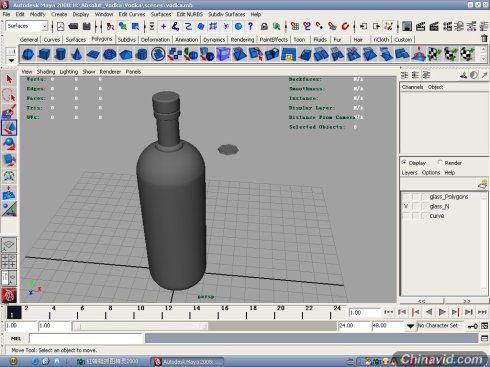Viewport: 490px width, 367px height.
Task: Create a polygon cube from the shelf
Action: pos(44,54)
